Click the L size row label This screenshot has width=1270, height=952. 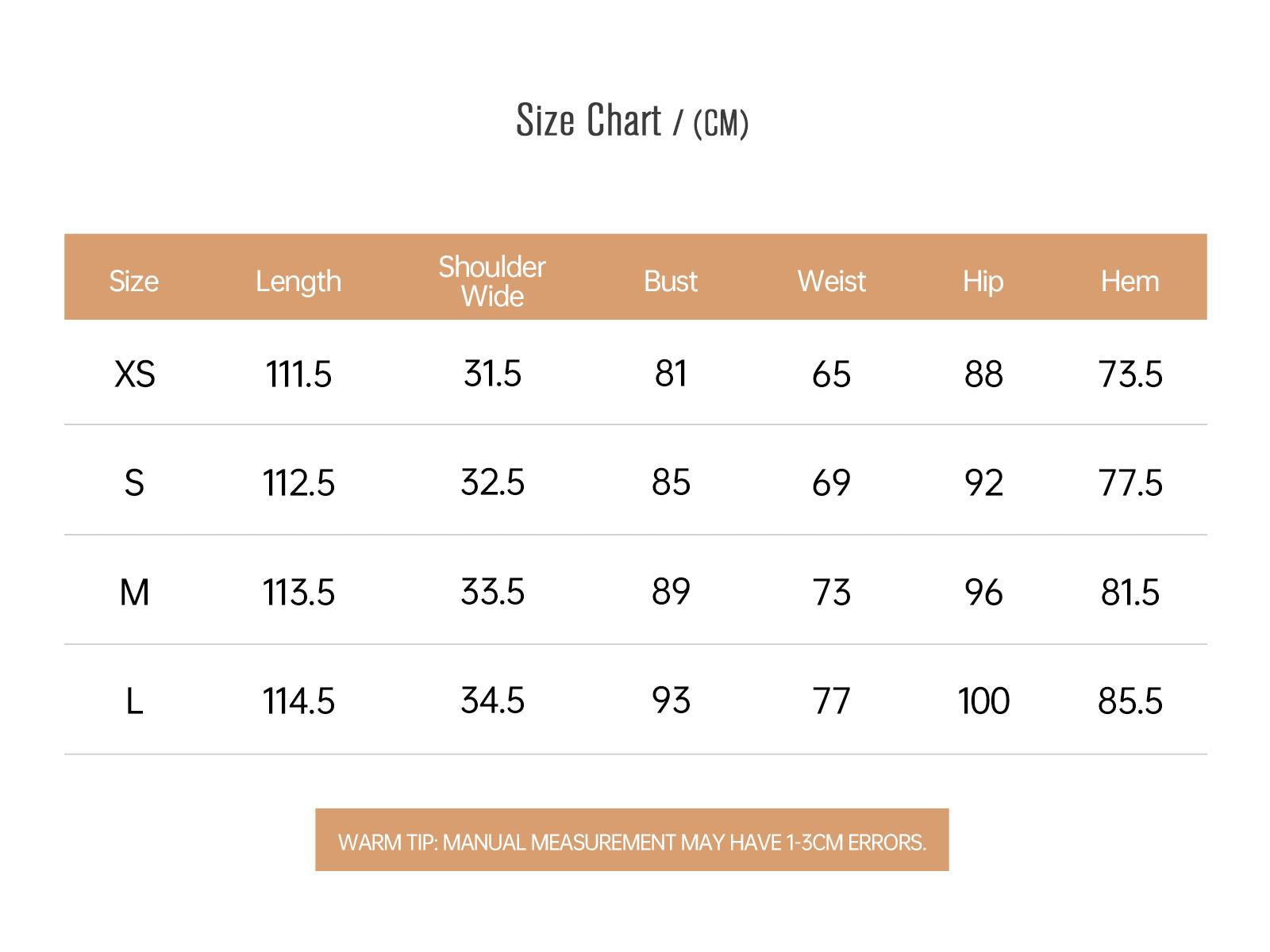(134, 701)
